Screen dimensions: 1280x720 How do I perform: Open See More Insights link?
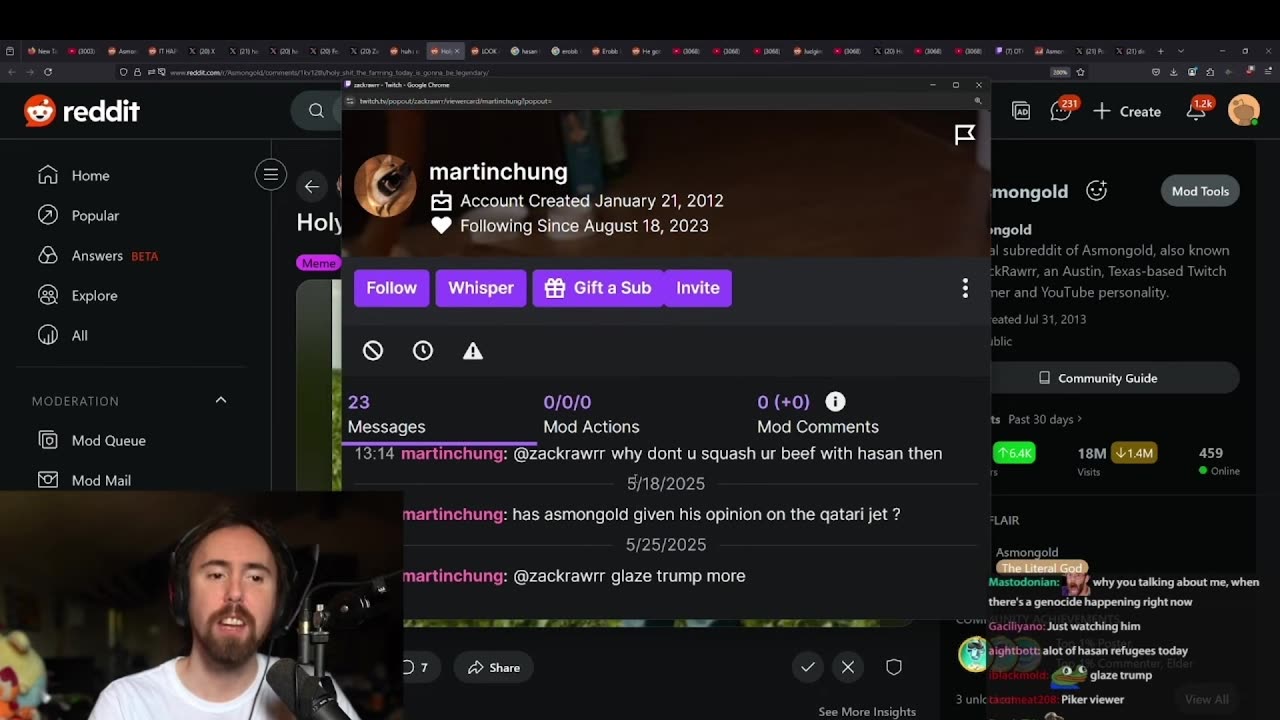pyautogui.click(x=867, y=711)
